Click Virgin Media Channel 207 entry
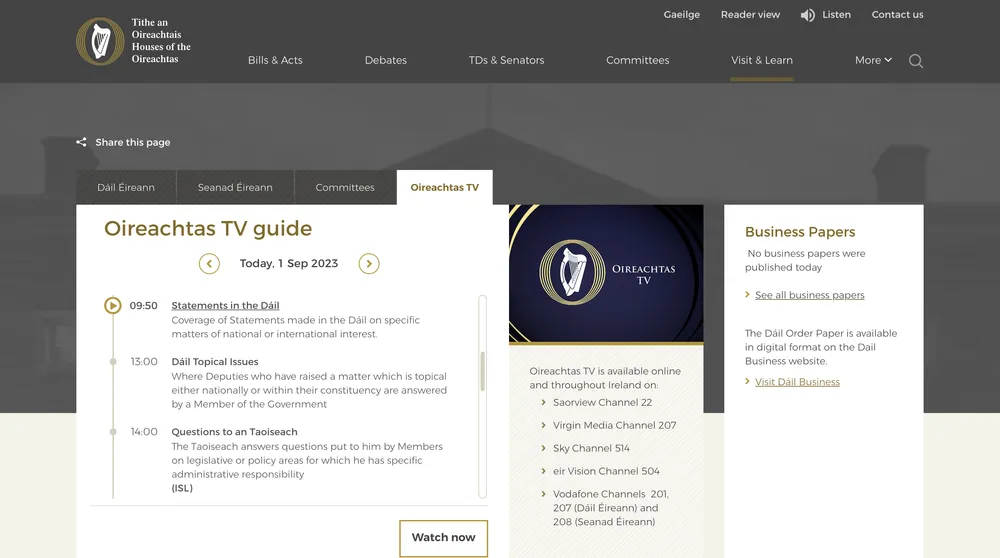The height and width of the screenshot is (558, 1000). (614, 425)
